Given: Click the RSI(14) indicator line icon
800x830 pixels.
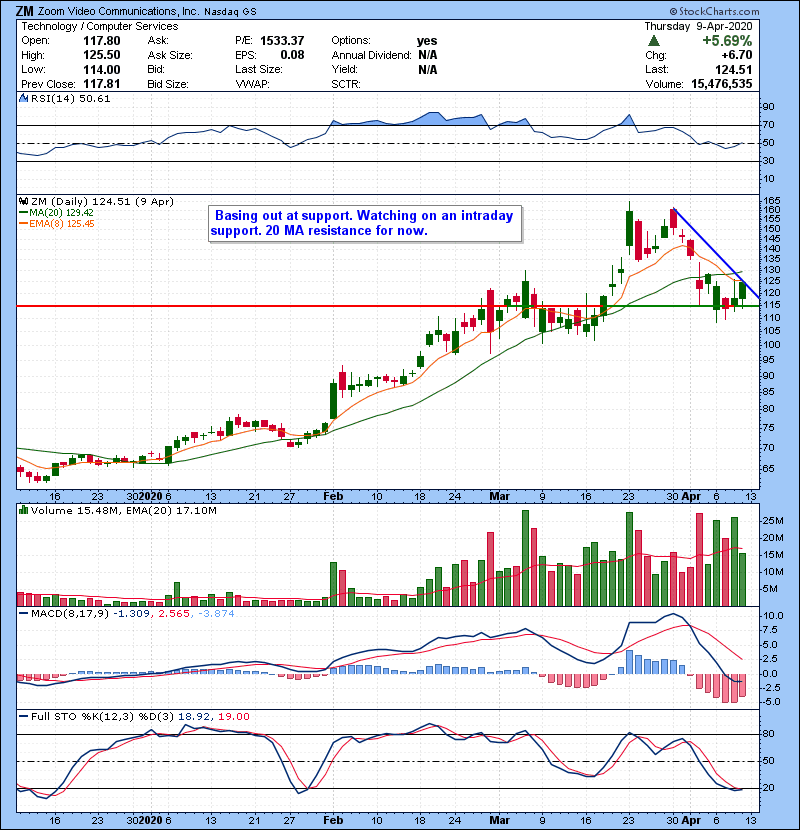Looking at the screenshot, I should pyautogui.click(x=23, y=98).
